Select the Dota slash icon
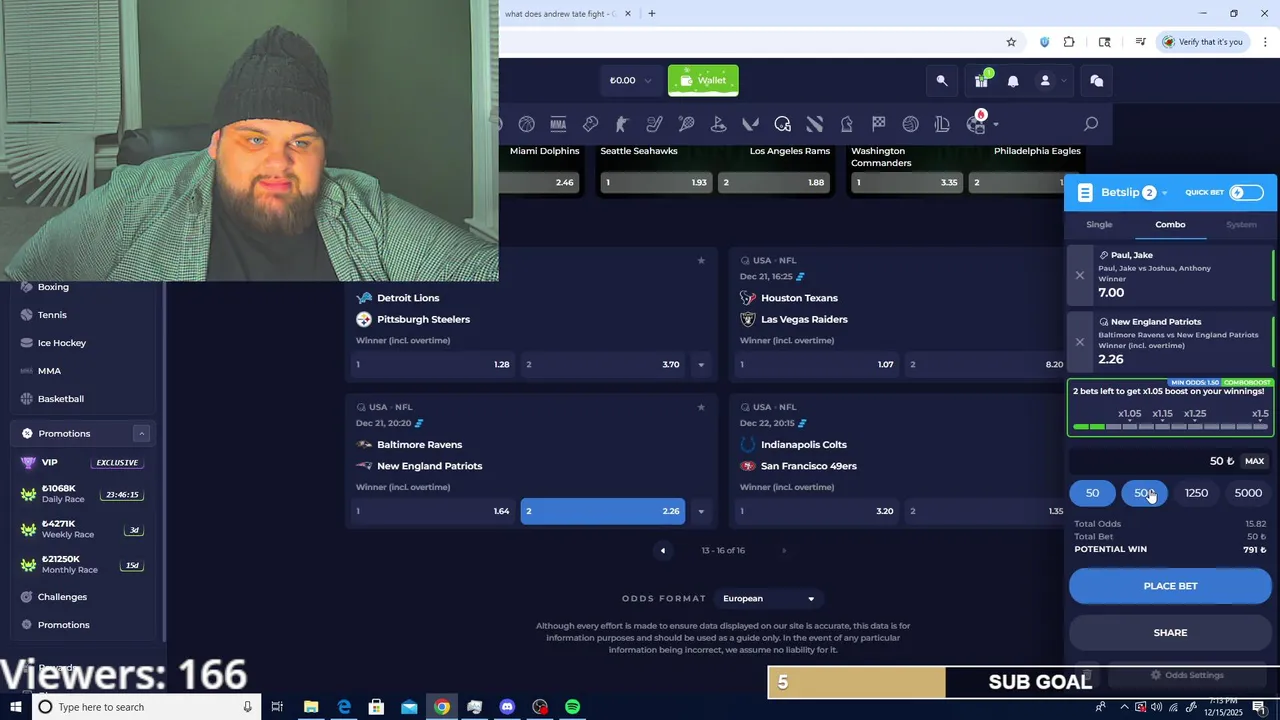The image size is (1280, 720). (x=814, y=124)
